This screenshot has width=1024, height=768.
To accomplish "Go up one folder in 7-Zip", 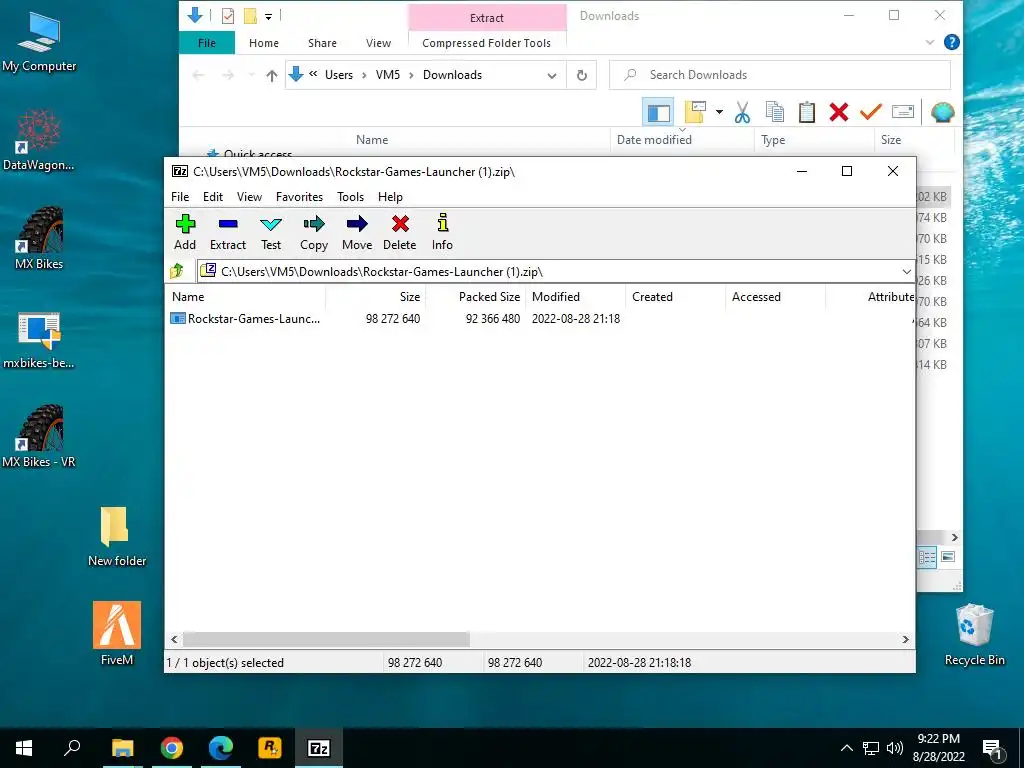I will (x=177, y=270).
